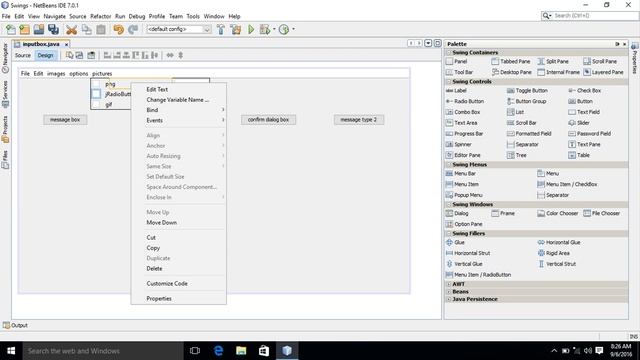Viewport: 640px width, 360px height.
Task: Click the Selection Mode designer icon
Action: pyautogui.click(x=70, y=55)
